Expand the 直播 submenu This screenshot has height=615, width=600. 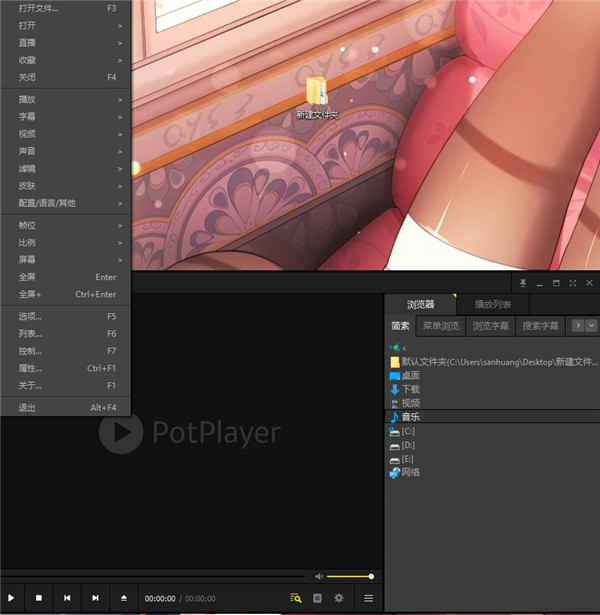66,43
